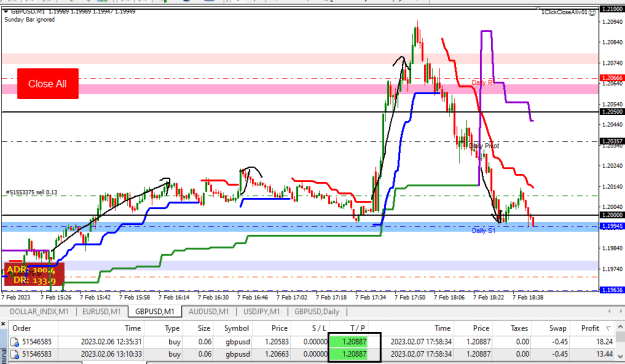
Task: Click the T / P column header
Action: coord(358,328)
